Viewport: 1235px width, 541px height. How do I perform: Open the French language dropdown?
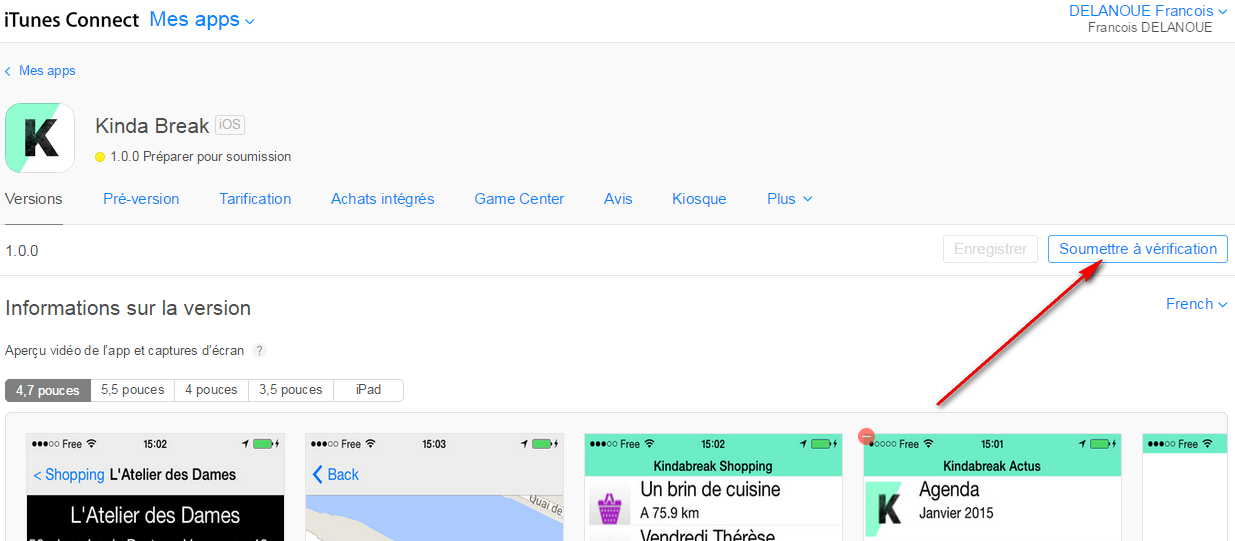1196,304
